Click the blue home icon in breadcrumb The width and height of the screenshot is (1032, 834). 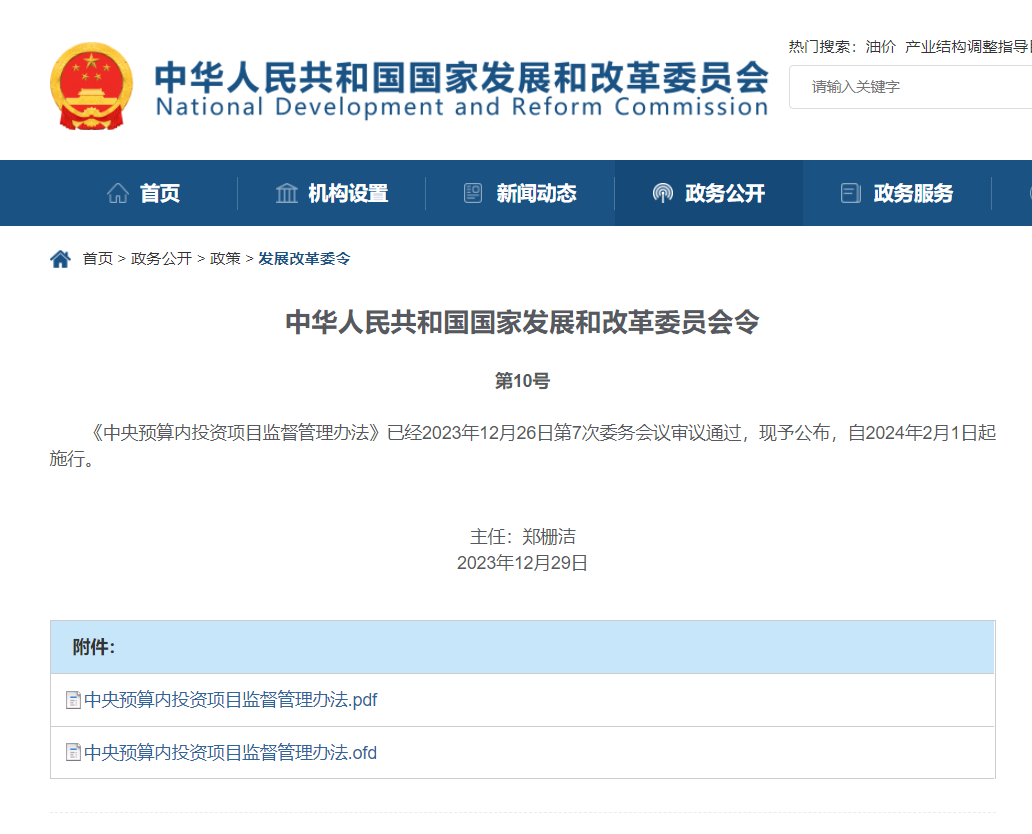[61, 259]
